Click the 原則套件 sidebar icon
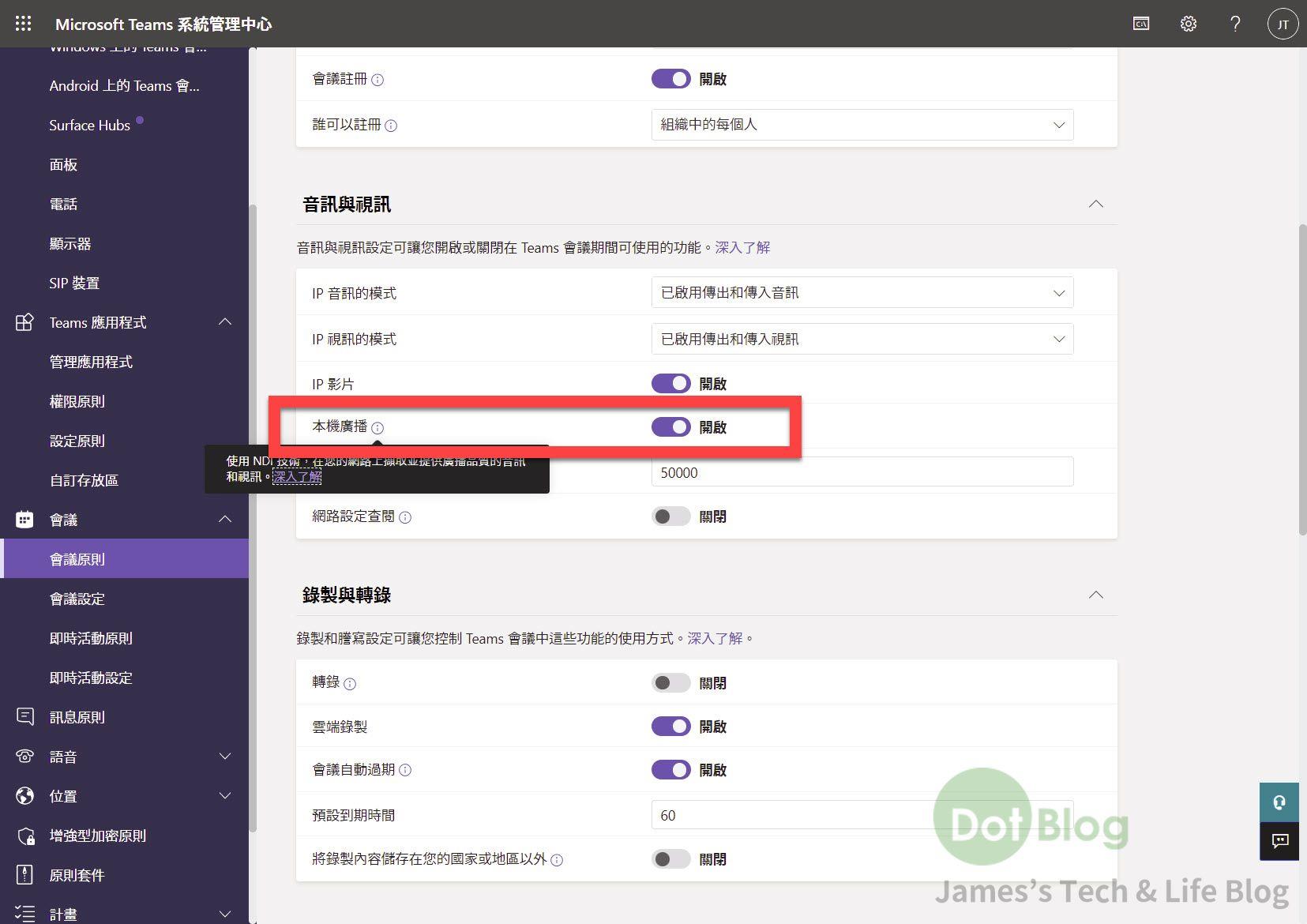1307x924 pixels. [24, 875]
